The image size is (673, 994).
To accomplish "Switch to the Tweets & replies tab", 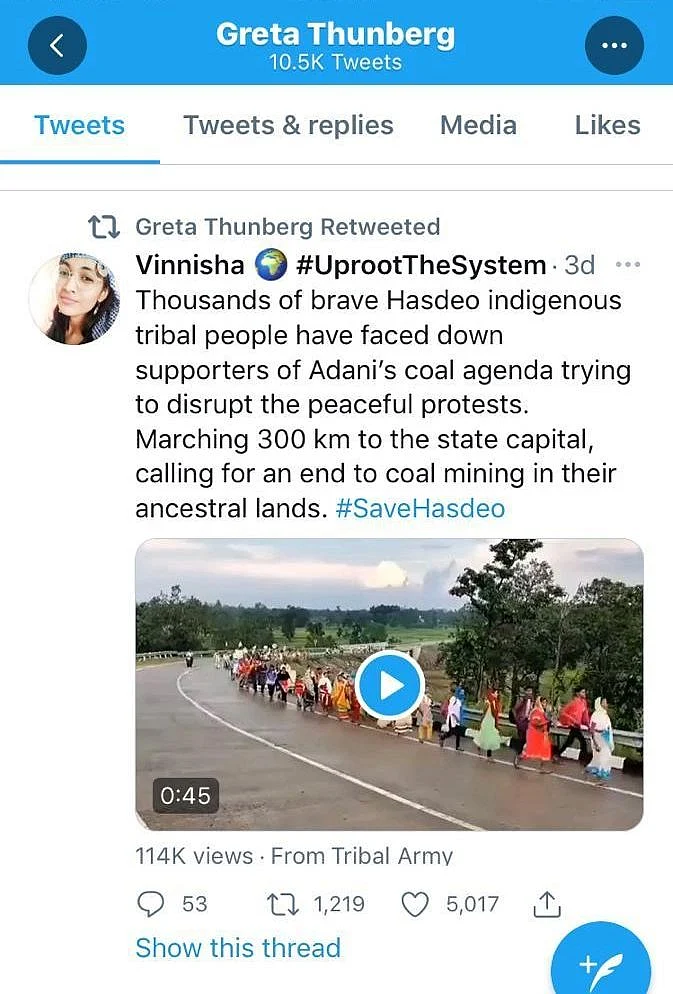I will click(288, 125).
